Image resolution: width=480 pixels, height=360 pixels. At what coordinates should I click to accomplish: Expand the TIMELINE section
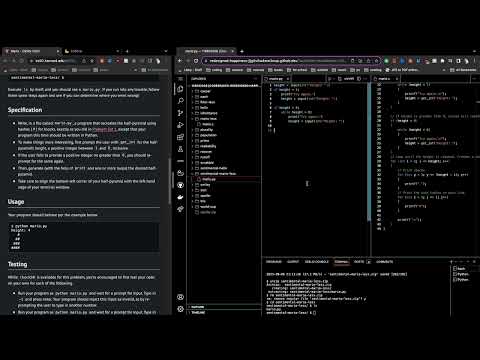click(x=225, y=312)
